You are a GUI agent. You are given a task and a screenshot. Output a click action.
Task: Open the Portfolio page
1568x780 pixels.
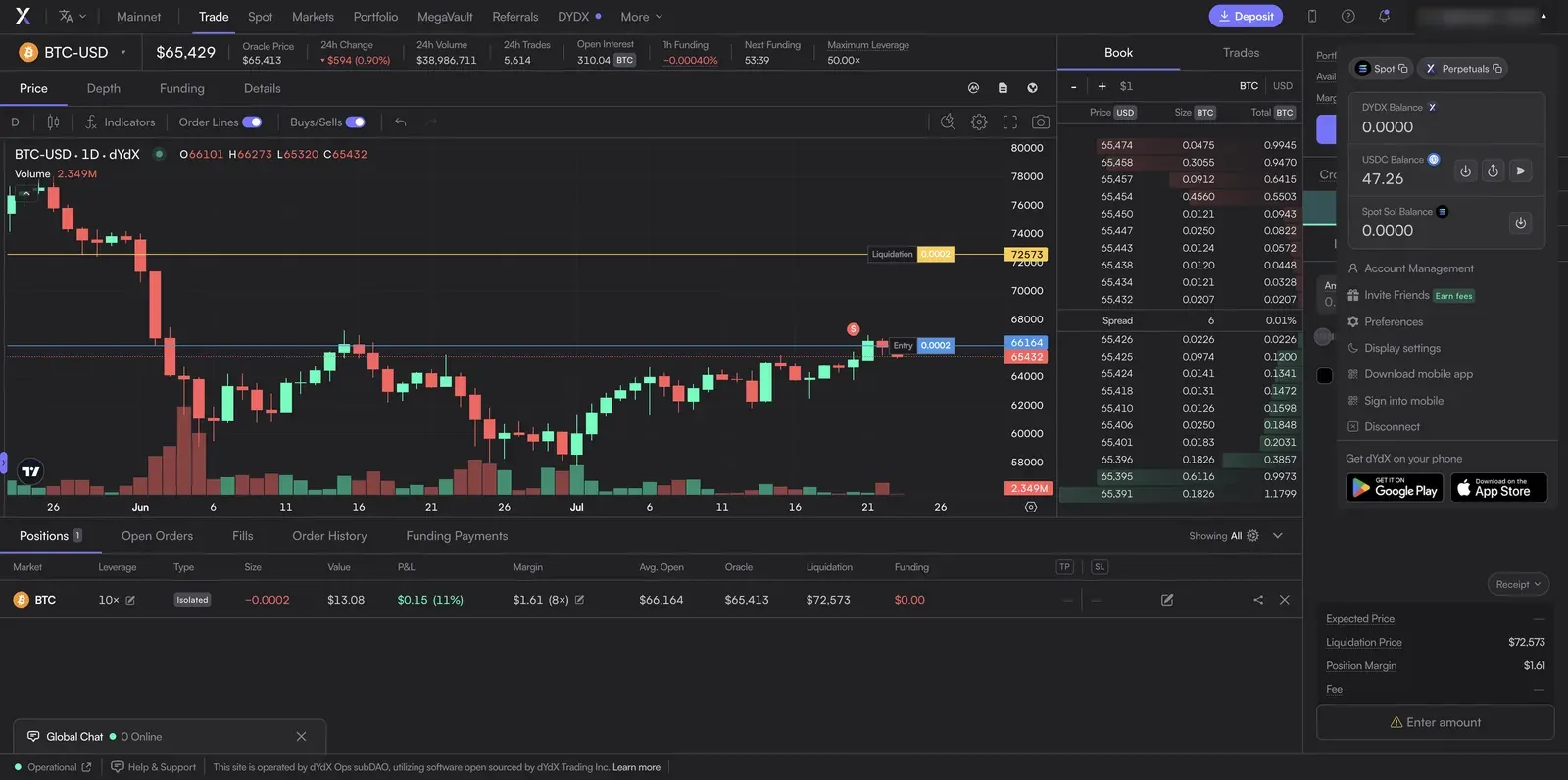[x=375, y=17]
